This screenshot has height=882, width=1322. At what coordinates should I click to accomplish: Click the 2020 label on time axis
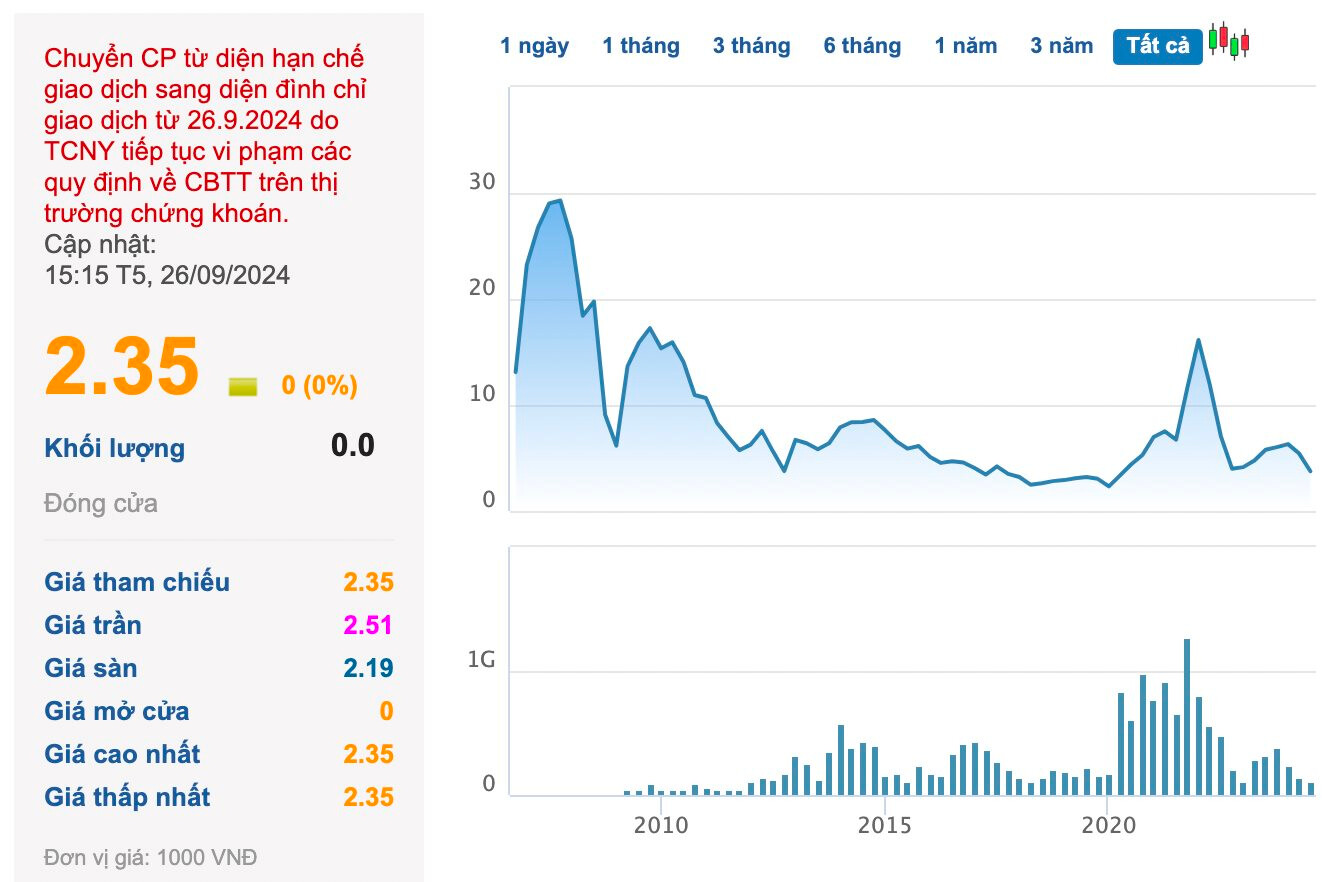tap(1108, 825)
